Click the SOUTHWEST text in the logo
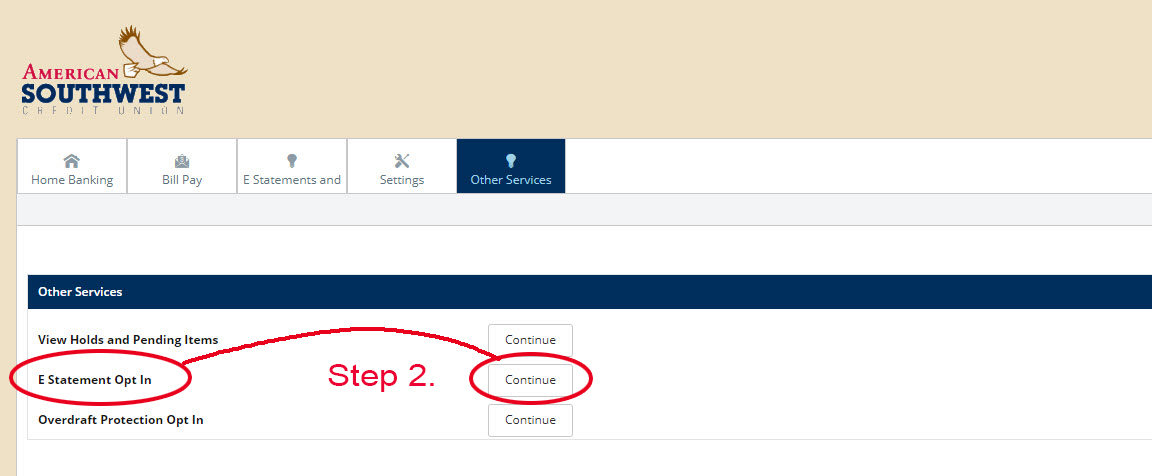Screen dimensions: 1152x476 (x=103, y=94)
